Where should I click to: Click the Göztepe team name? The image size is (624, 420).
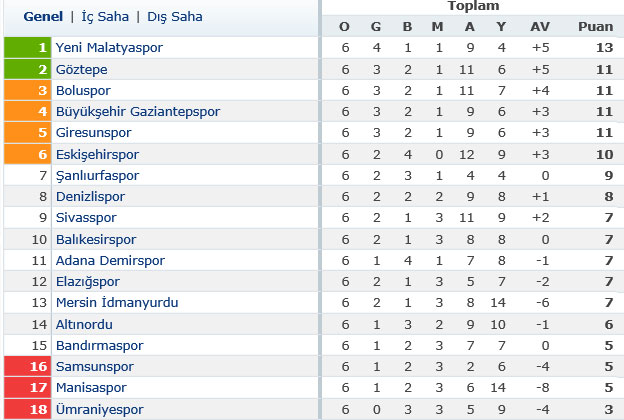coord(82,70)
